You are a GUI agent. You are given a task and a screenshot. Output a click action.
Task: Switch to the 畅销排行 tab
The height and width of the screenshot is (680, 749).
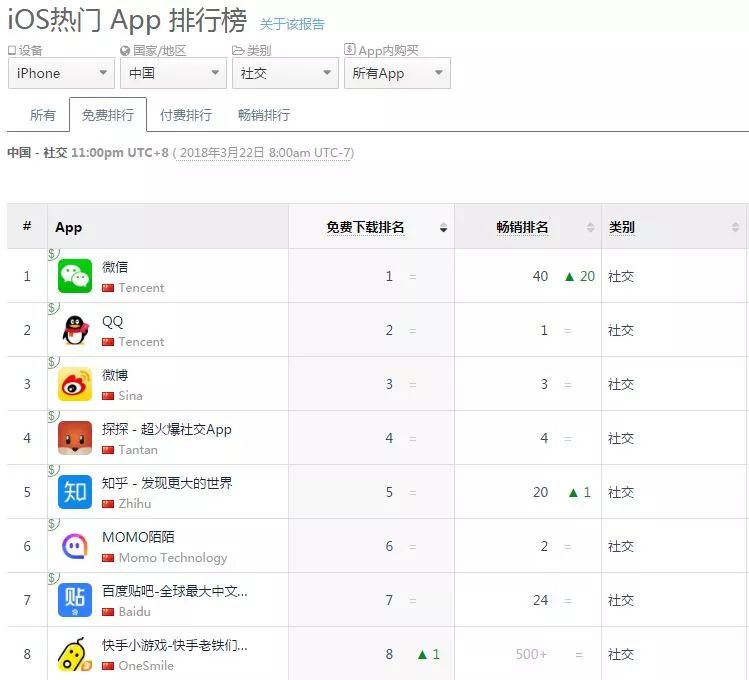[x=264, y=115]
